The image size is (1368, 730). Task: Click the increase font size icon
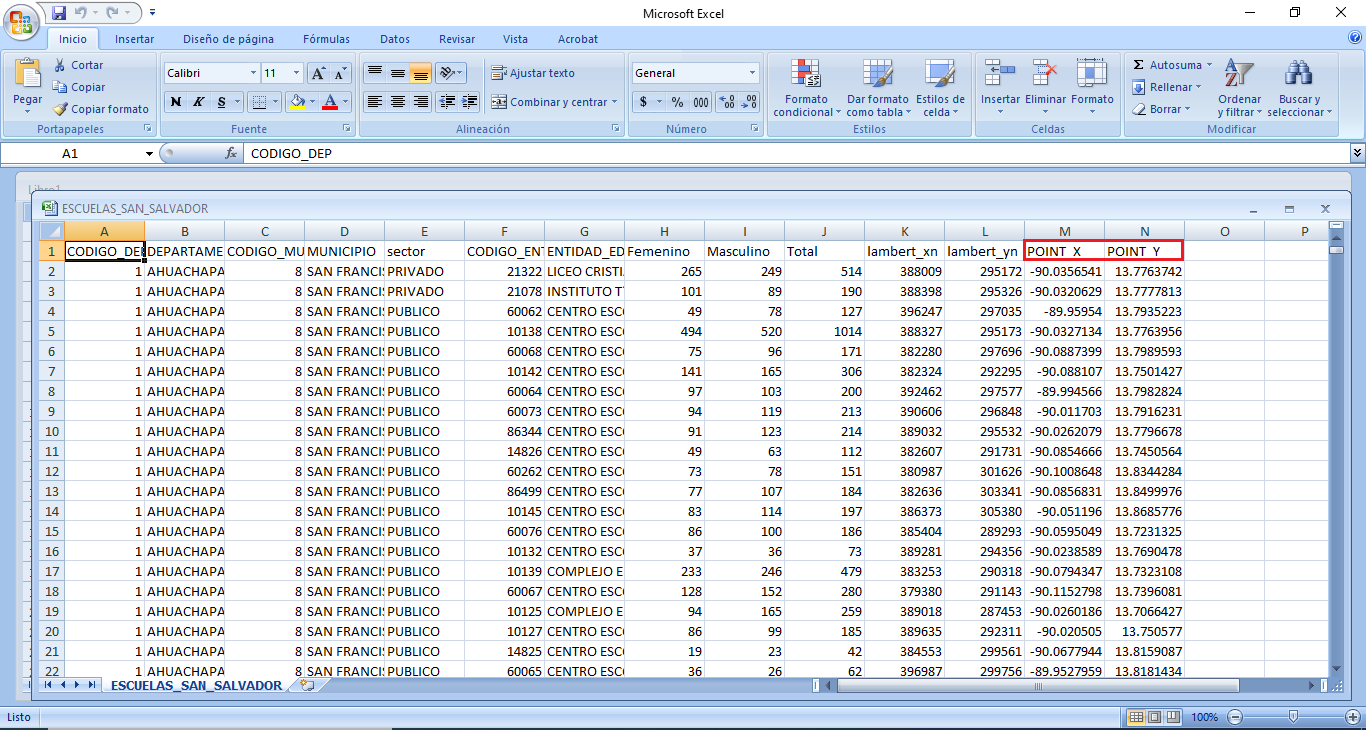tap(317, 71)
